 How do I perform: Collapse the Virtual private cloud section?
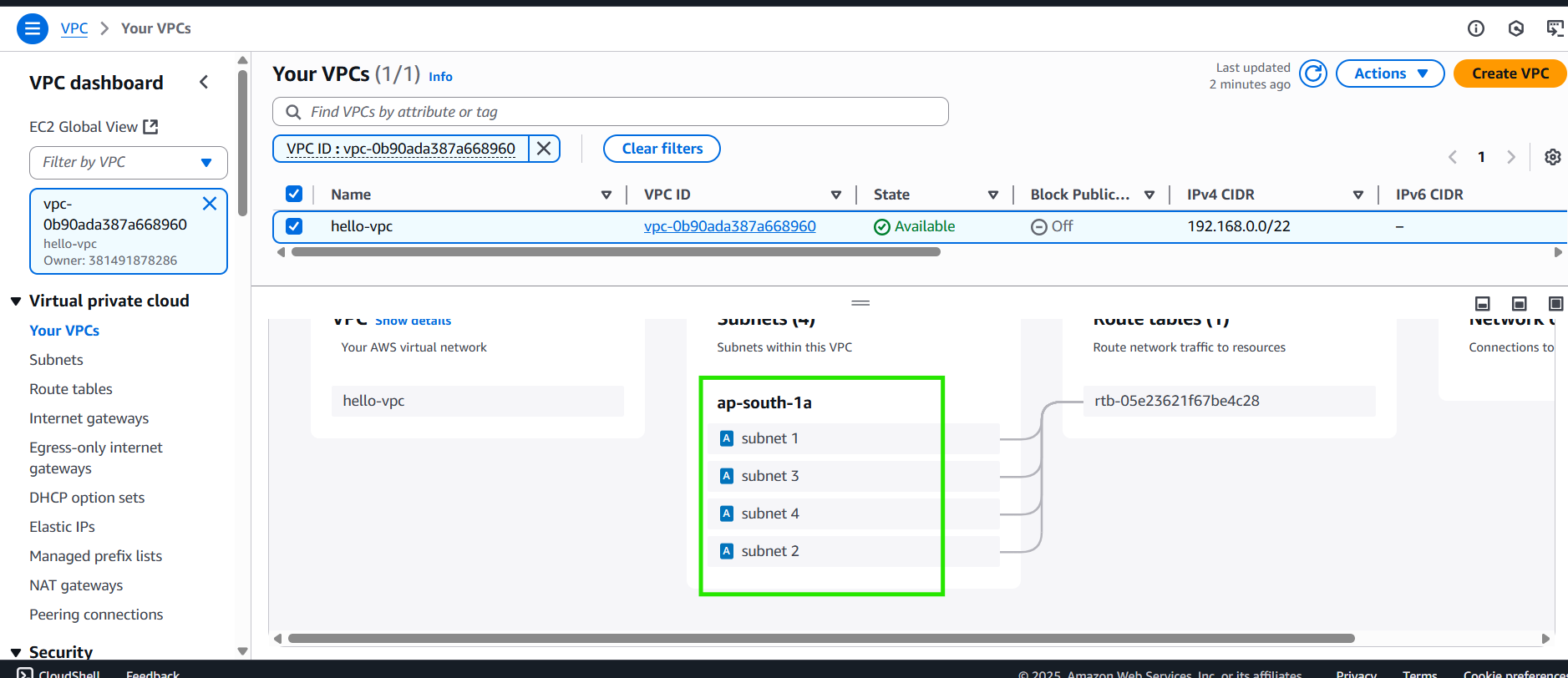pyautogui.click(x=16, y=301)
